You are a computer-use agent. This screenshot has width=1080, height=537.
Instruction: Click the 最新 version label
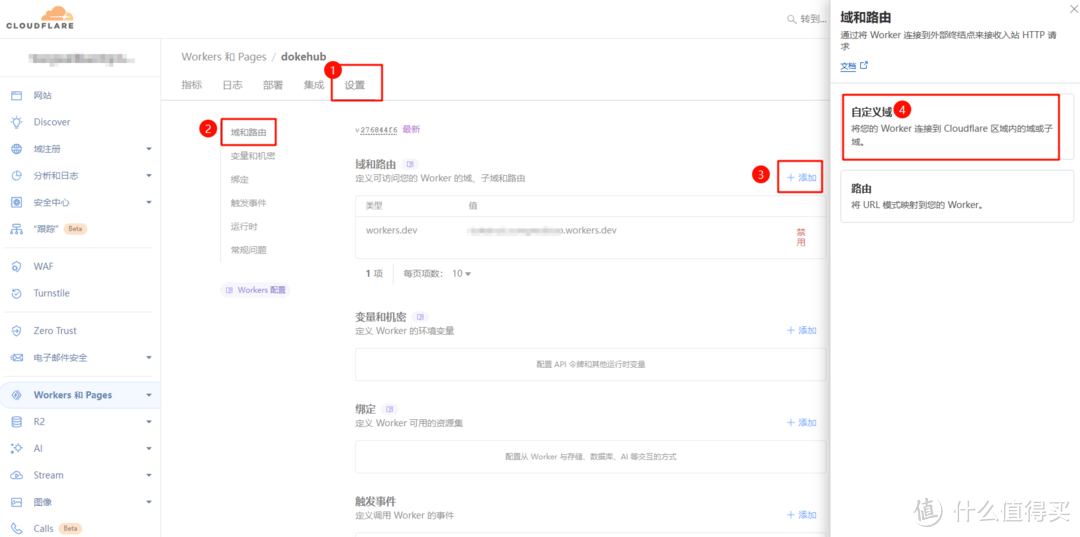point(411,129)
